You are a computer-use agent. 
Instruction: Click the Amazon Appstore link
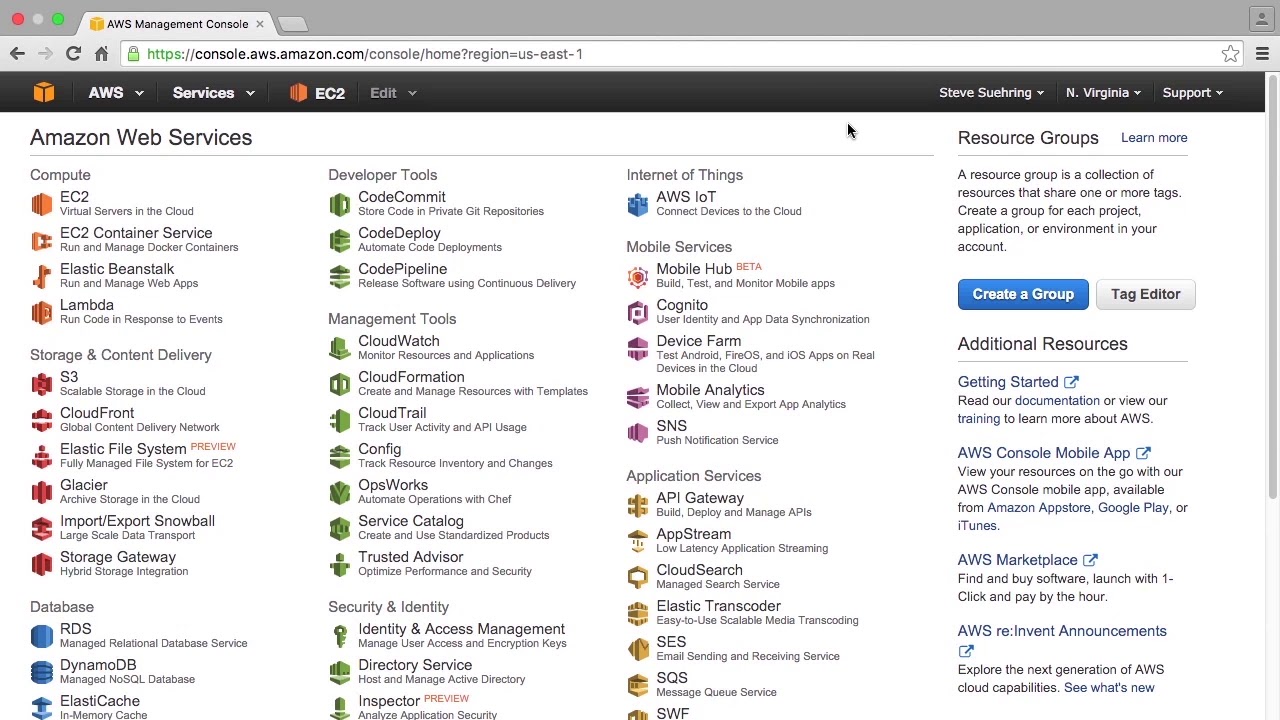[1039, 508]
